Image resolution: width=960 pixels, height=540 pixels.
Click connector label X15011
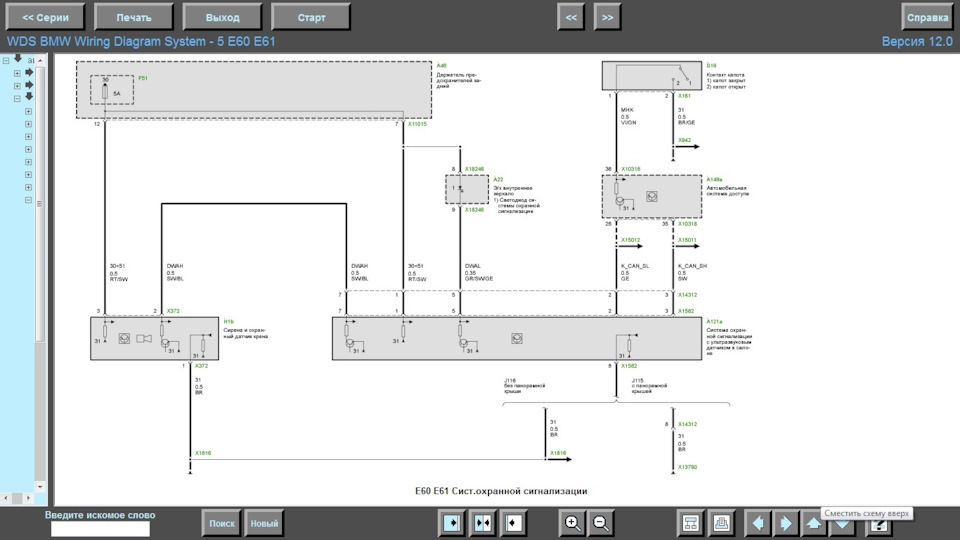click(x=688, y=240)
